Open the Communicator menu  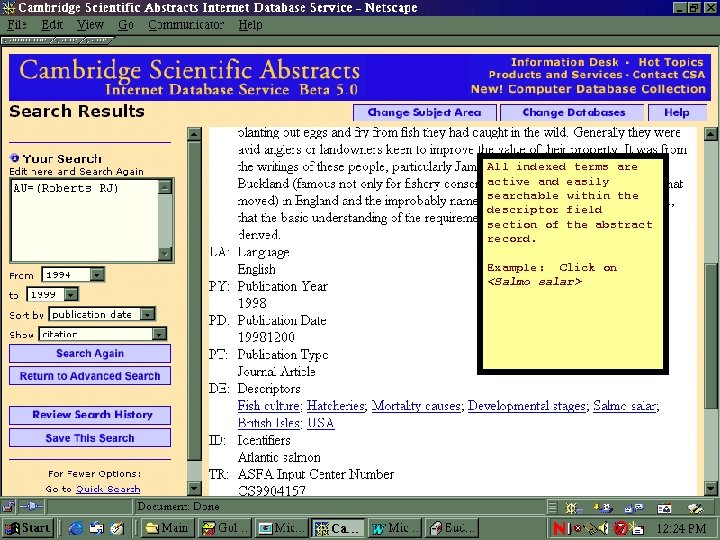point(186,25)
